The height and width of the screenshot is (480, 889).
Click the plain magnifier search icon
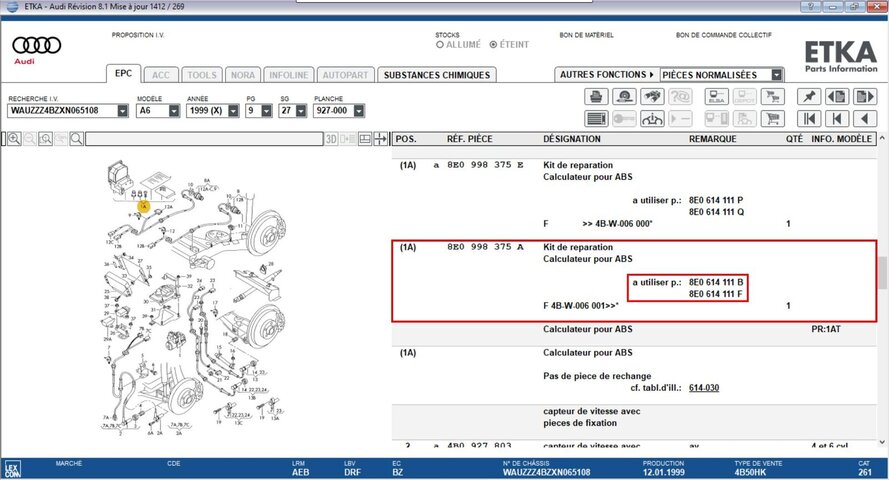[x=77, y=139]
